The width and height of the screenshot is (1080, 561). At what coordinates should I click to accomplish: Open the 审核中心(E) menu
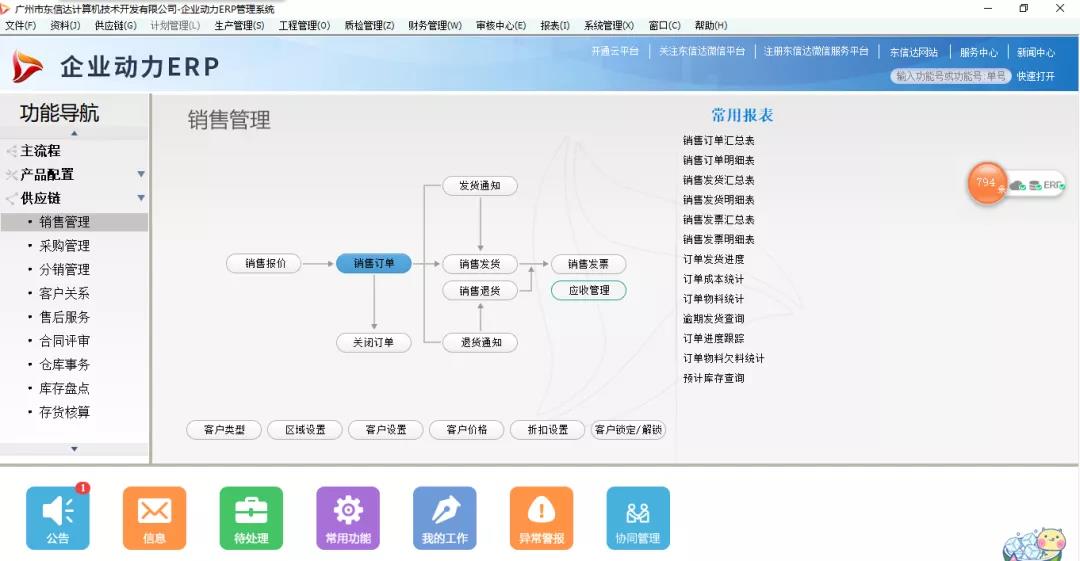[501, 26]
